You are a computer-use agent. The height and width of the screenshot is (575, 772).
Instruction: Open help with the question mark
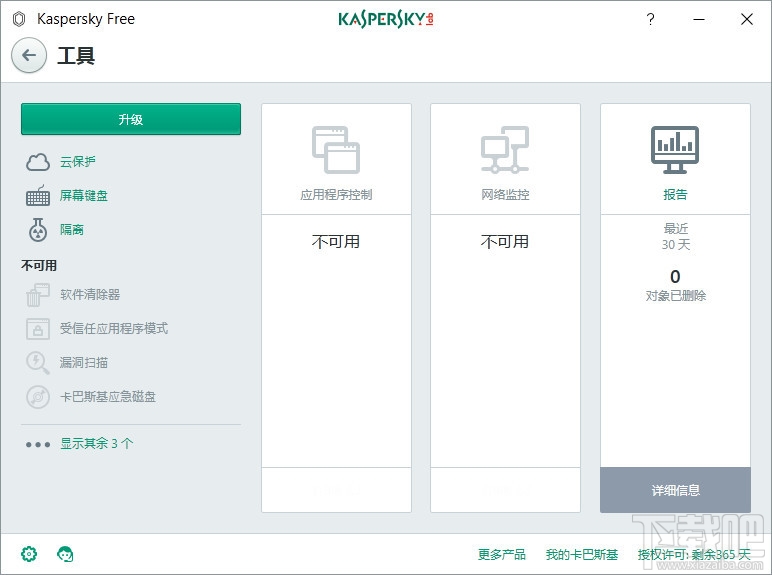(x=650, y=19)
